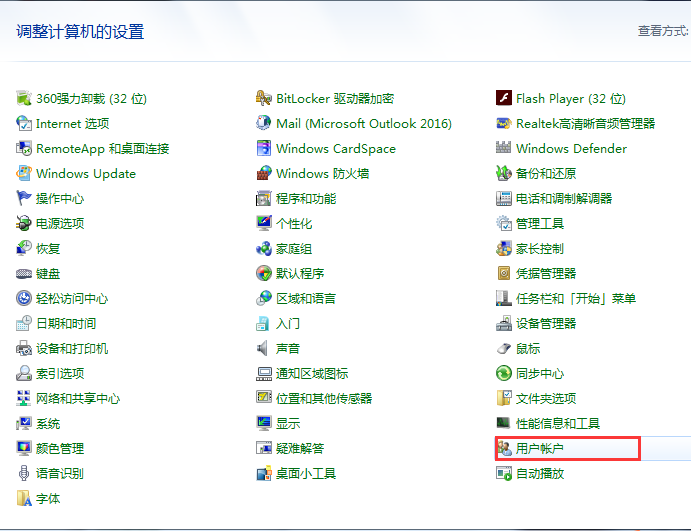This screenshot has height=531, width=691.
Task: Open the 个性化 icon
Action: pyautogui.click(x=264, y=223)
